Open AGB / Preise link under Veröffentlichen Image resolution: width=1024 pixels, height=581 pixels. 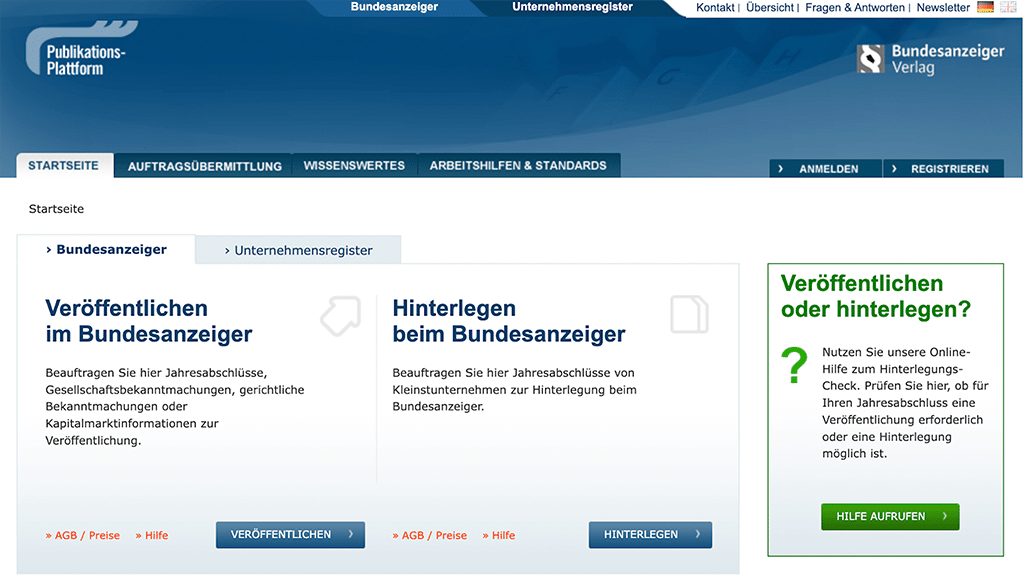pos(83,535)
